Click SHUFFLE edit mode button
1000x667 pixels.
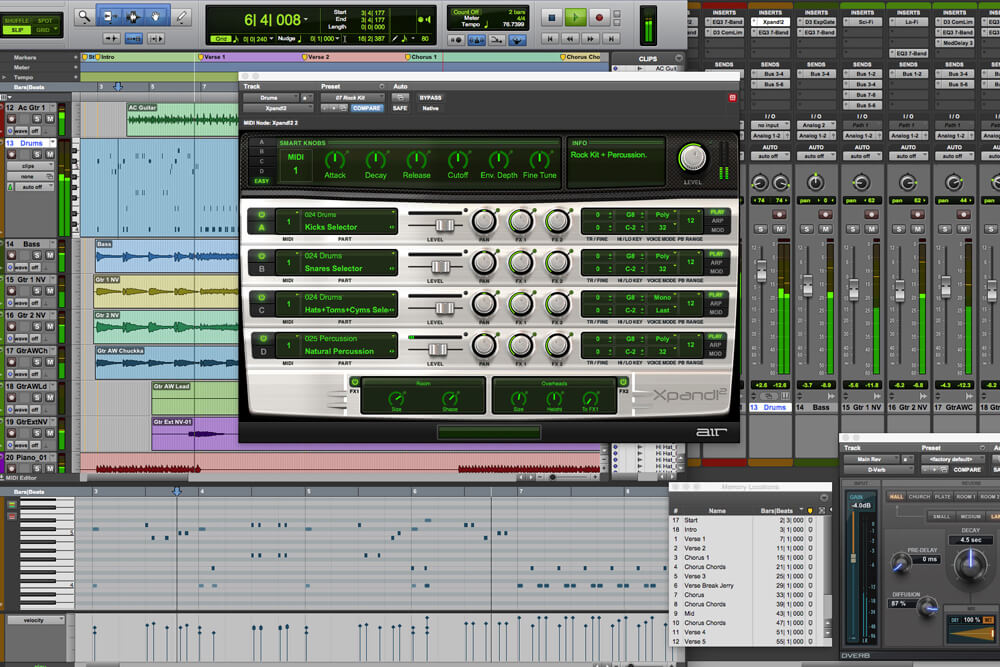(17, 21)
